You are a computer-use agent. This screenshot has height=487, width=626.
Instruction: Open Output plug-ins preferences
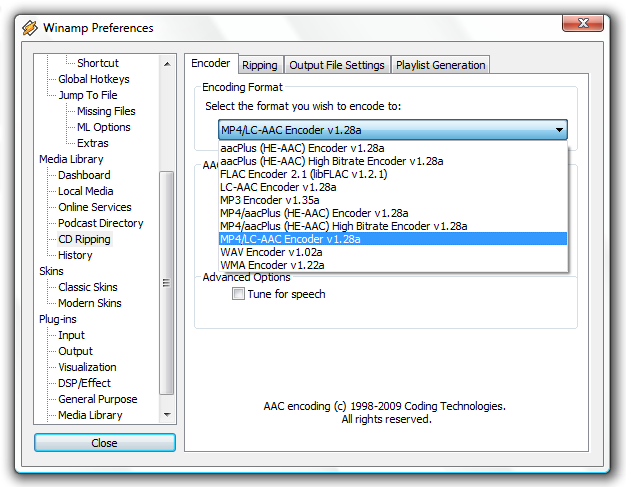click(75, 351)
